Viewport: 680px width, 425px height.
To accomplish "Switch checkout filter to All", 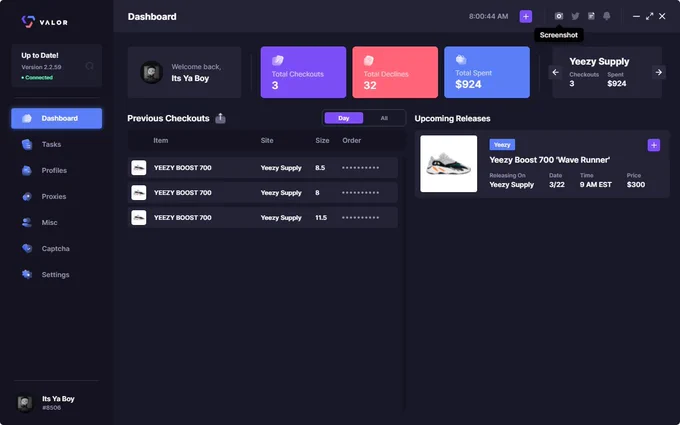I will pos(384,118).
